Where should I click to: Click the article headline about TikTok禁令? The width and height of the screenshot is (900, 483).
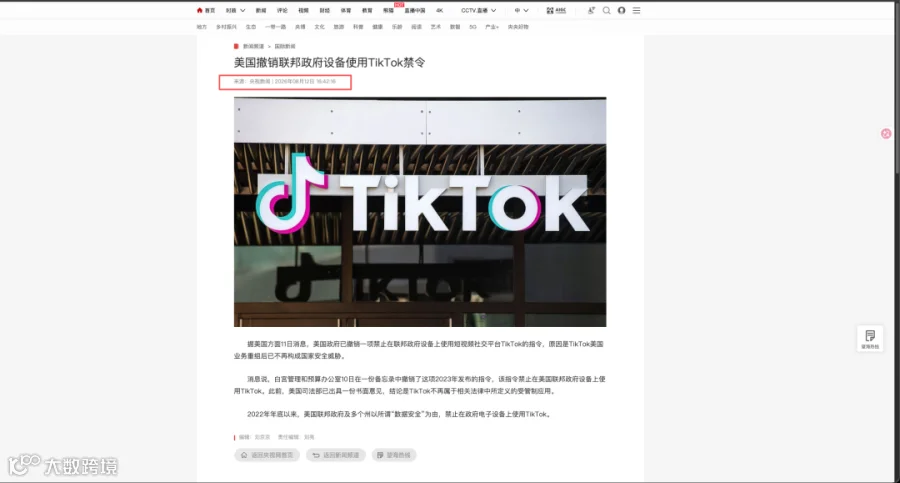click(x=329, y=63)
